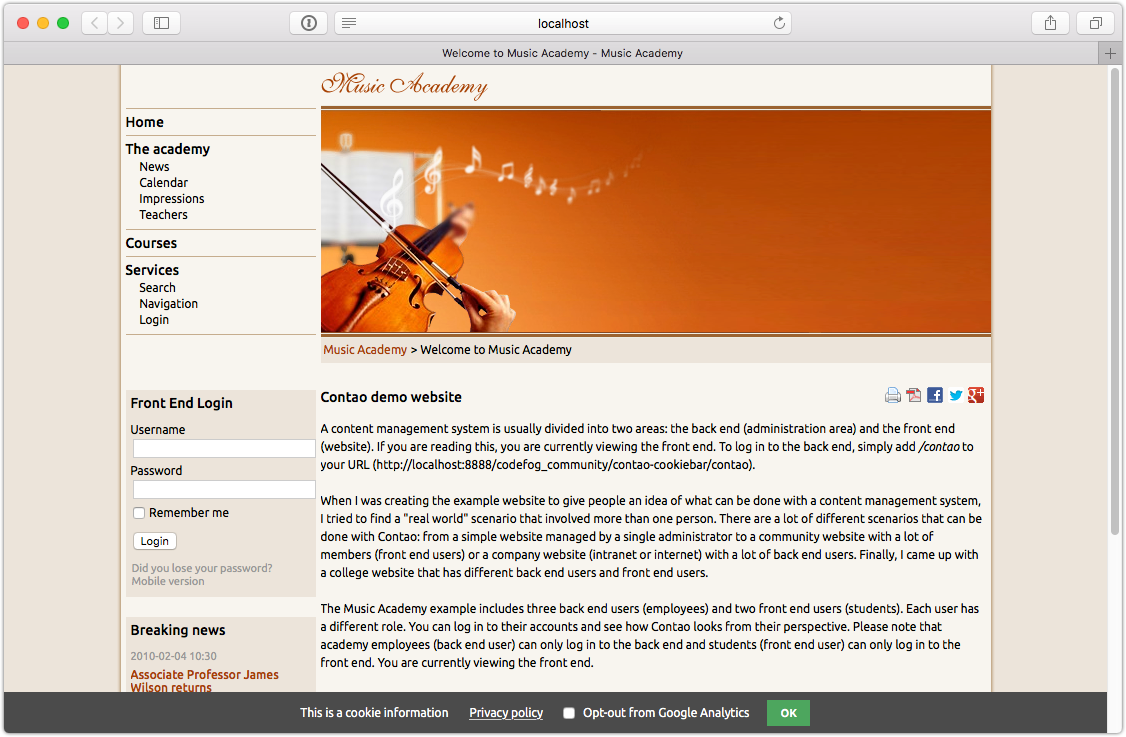Click the Login submit button
1126x737 pixels.
pos(155,541)
